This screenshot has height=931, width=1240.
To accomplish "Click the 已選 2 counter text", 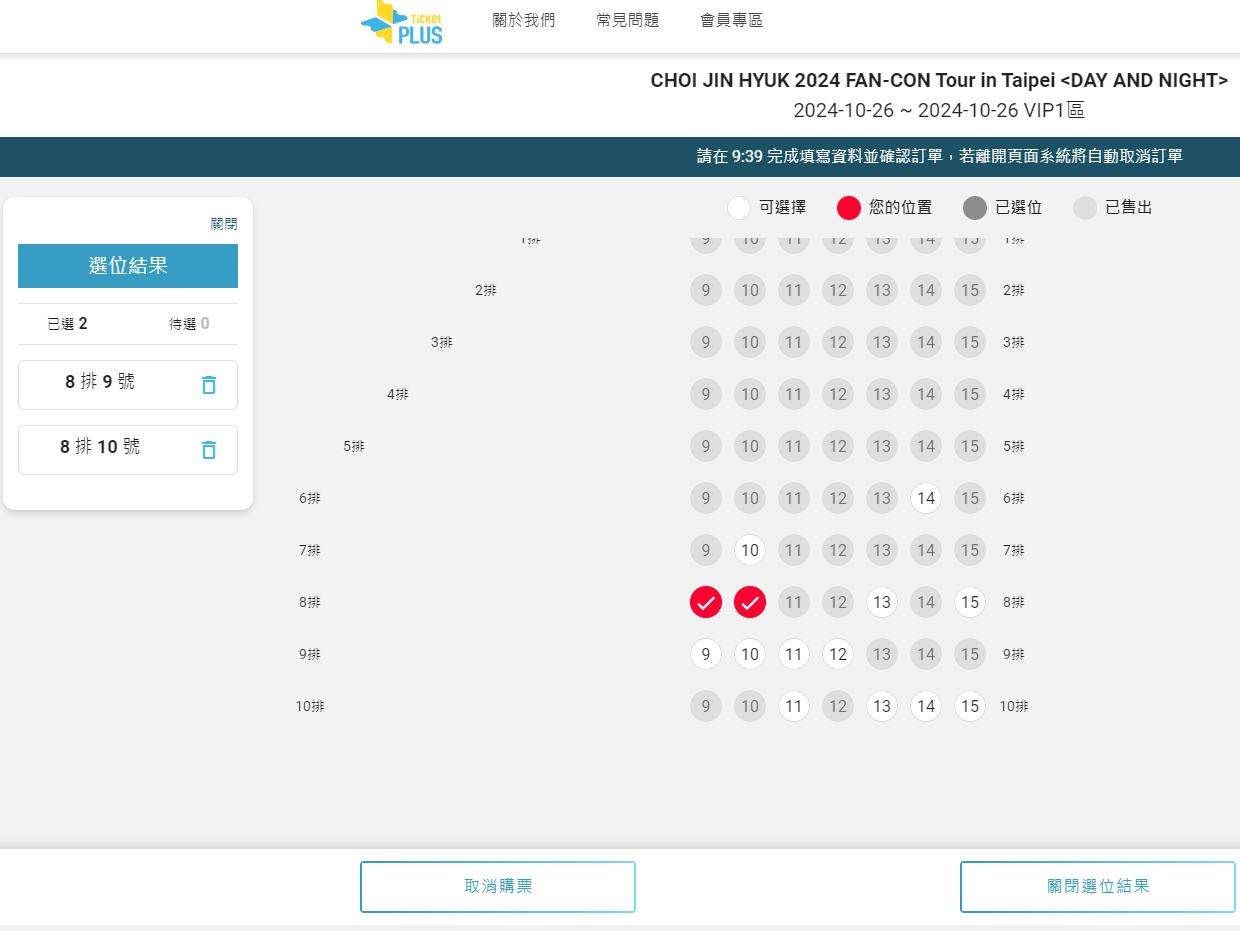I will 68,324.
